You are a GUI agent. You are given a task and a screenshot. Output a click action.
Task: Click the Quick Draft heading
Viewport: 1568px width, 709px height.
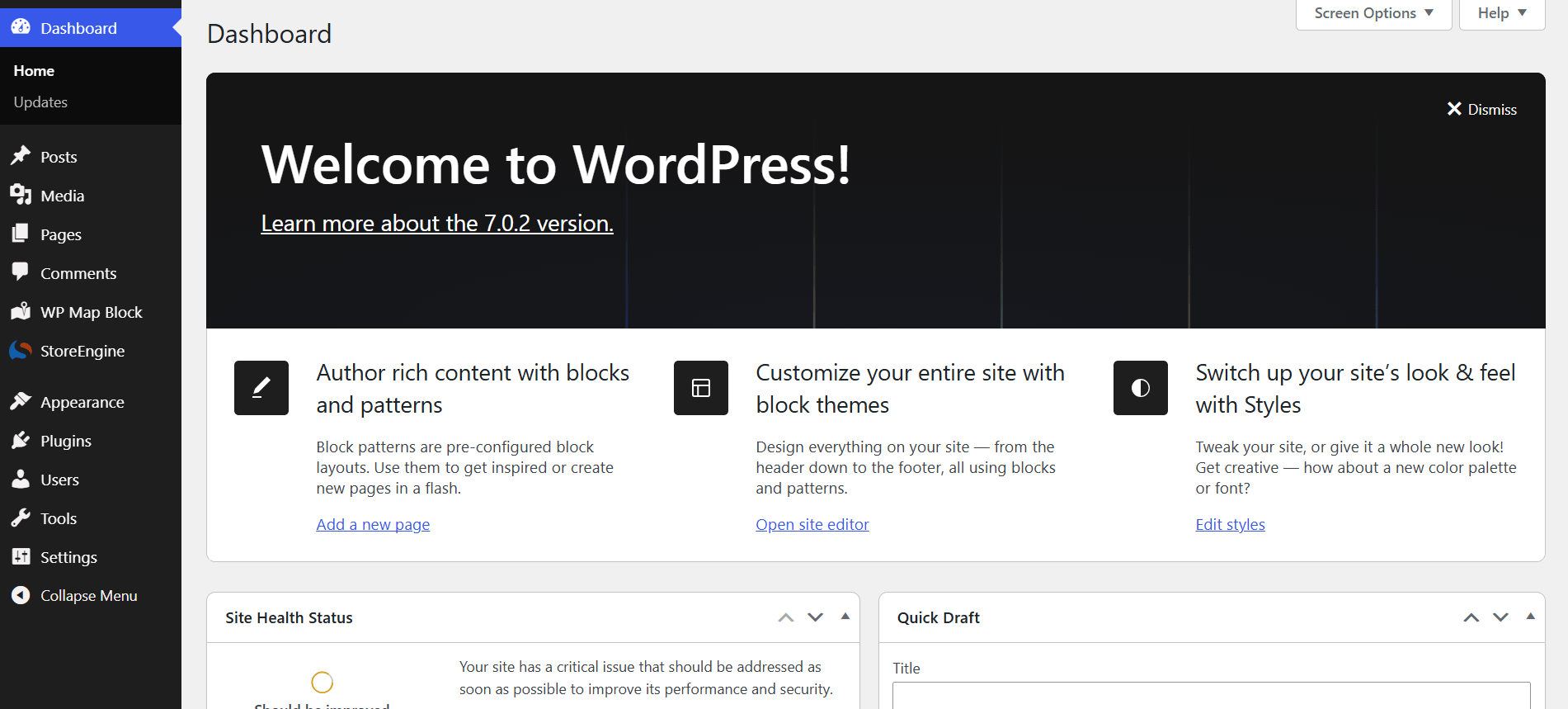939,617
